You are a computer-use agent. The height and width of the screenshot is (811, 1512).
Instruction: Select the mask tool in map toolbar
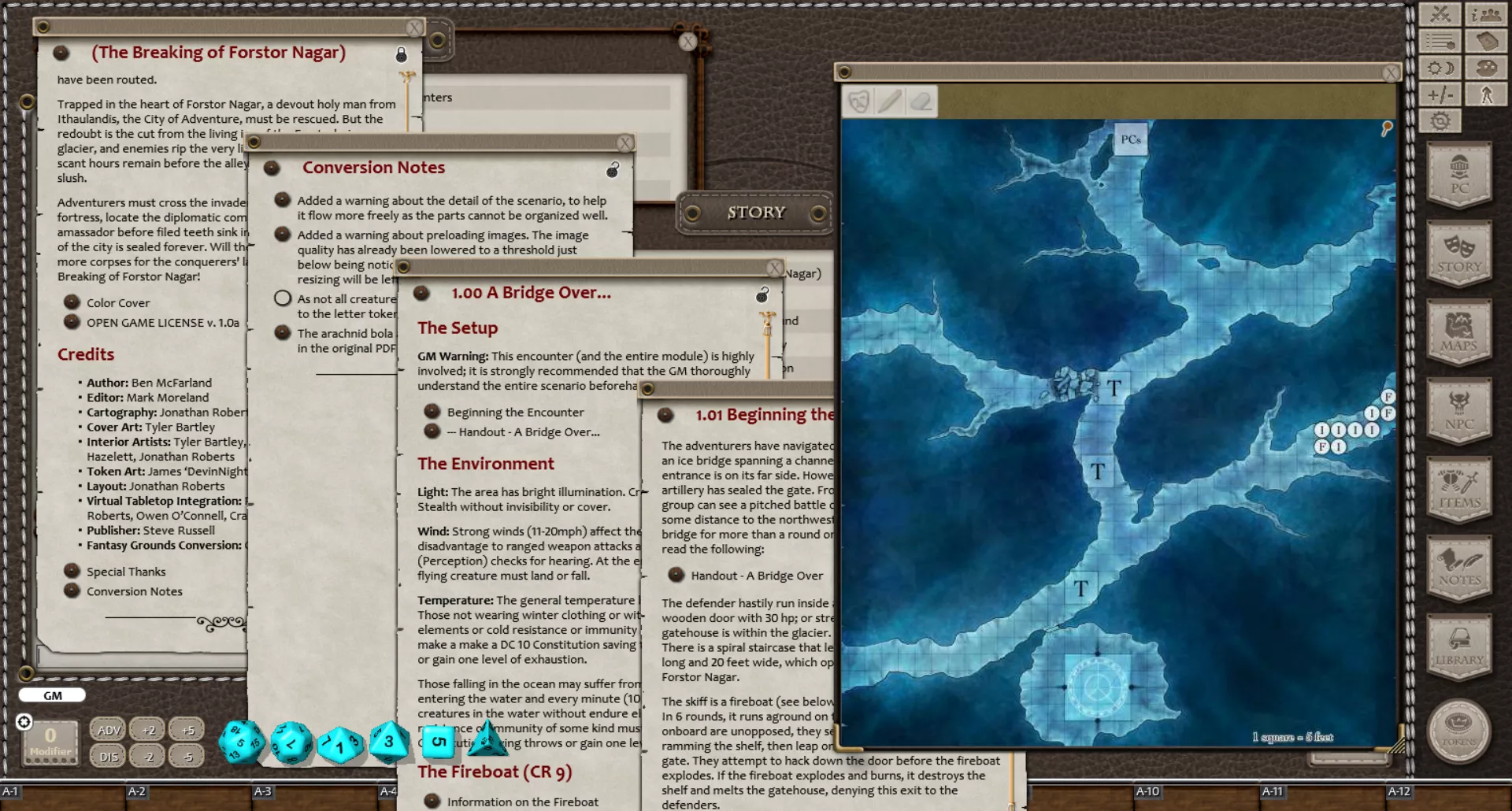(859, 102)
